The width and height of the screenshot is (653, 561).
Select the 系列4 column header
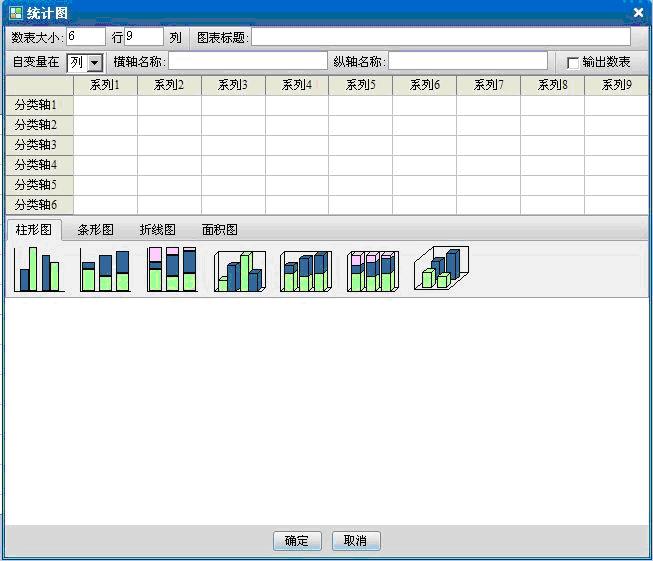click(297, 85)
